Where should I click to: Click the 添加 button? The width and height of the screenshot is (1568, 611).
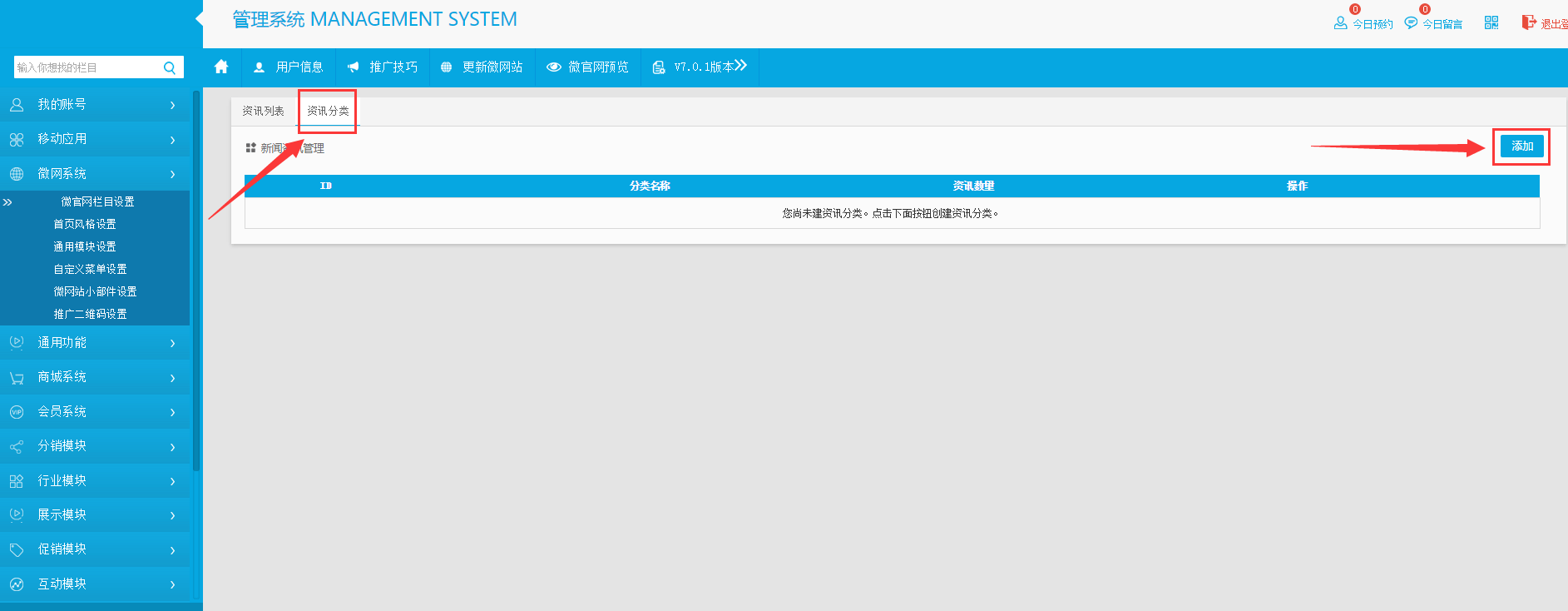point(1522,146)
